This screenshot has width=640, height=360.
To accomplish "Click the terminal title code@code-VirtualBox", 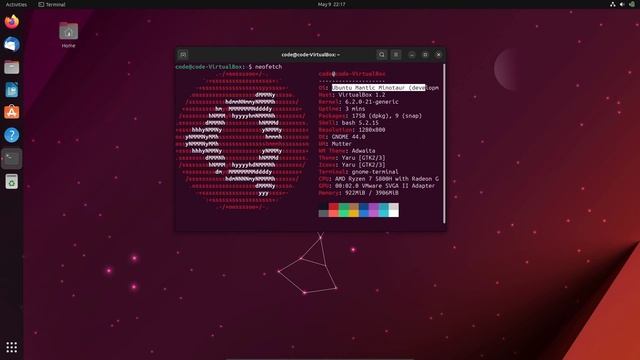I will point(311,55).
